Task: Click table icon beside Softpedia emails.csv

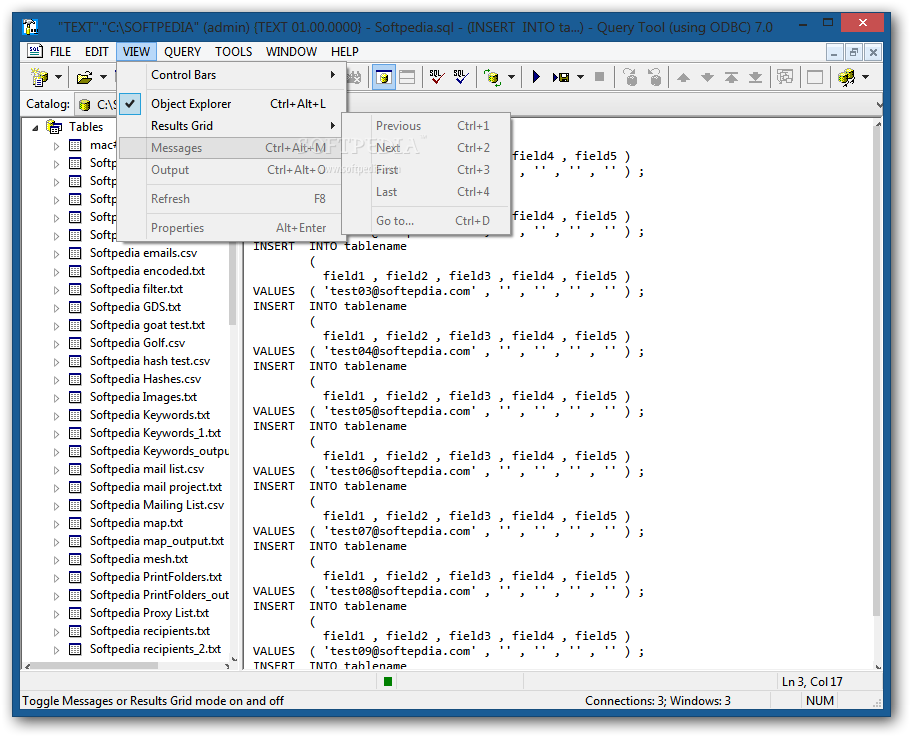Action: [75, 253]
